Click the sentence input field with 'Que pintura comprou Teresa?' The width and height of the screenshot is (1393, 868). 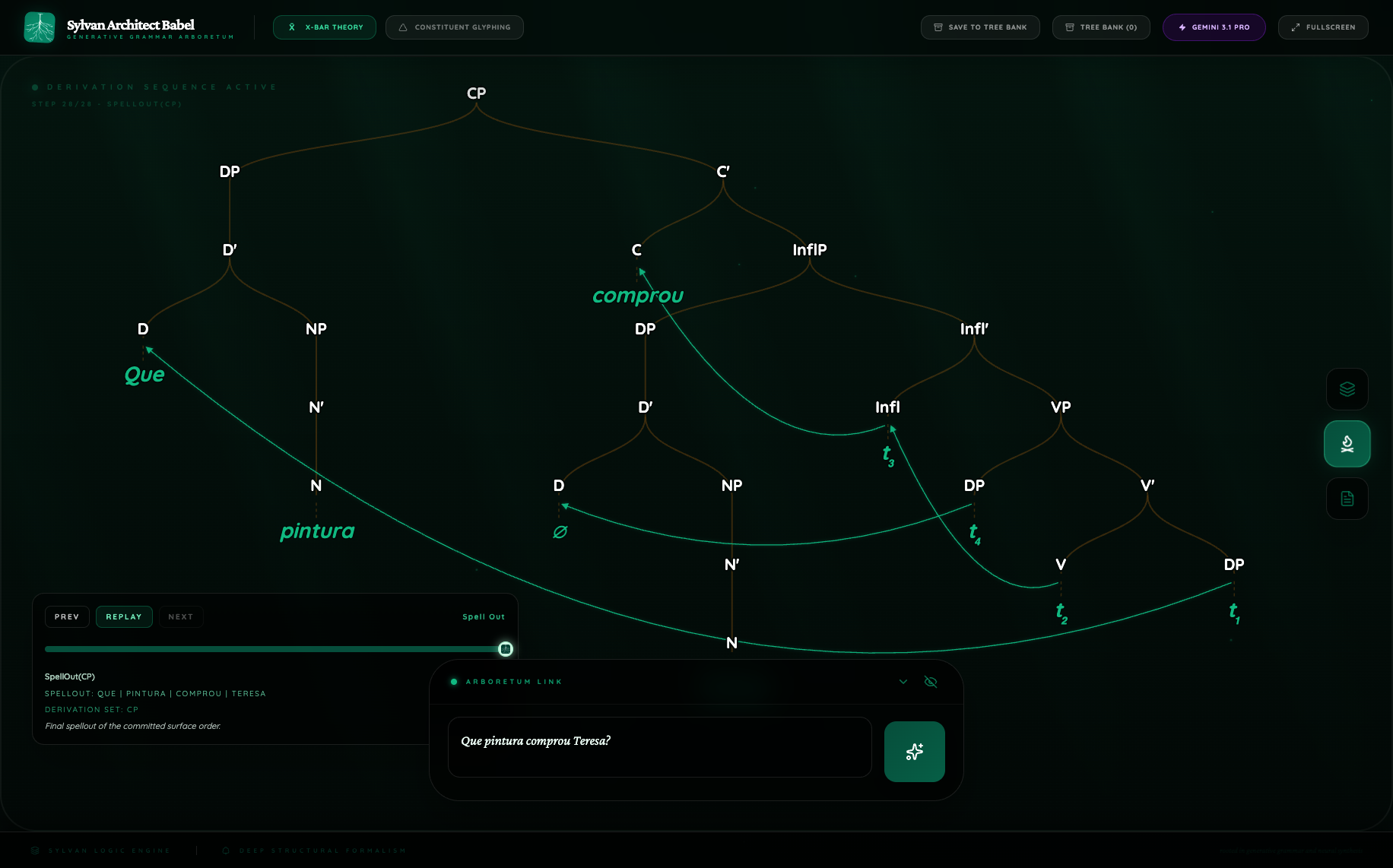659,747
